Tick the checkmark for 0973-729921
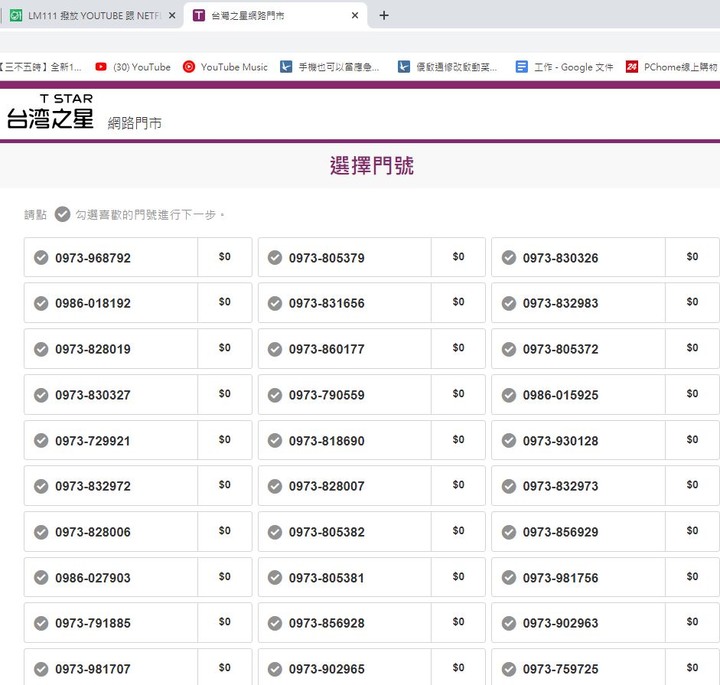This screenshot has width=720, height=685. point(41,441)
